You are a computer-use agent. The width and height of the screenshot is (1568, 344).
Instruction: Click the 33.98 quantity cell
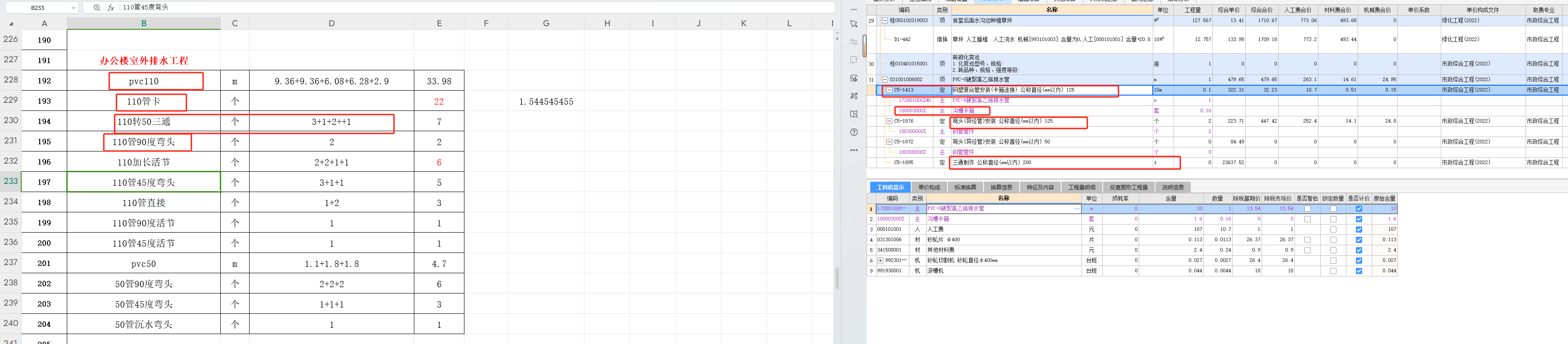439,81
